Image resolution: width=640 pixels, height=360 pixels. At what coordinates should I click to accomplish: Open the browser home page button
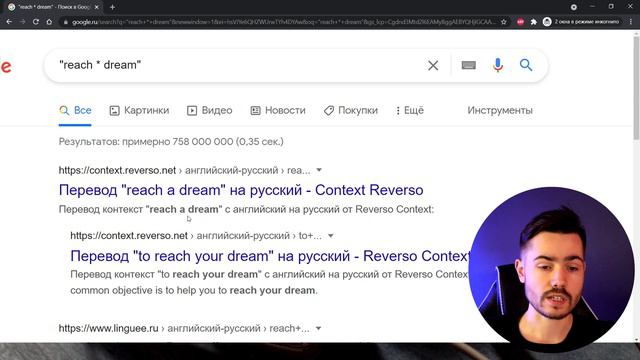coord(49,22)
